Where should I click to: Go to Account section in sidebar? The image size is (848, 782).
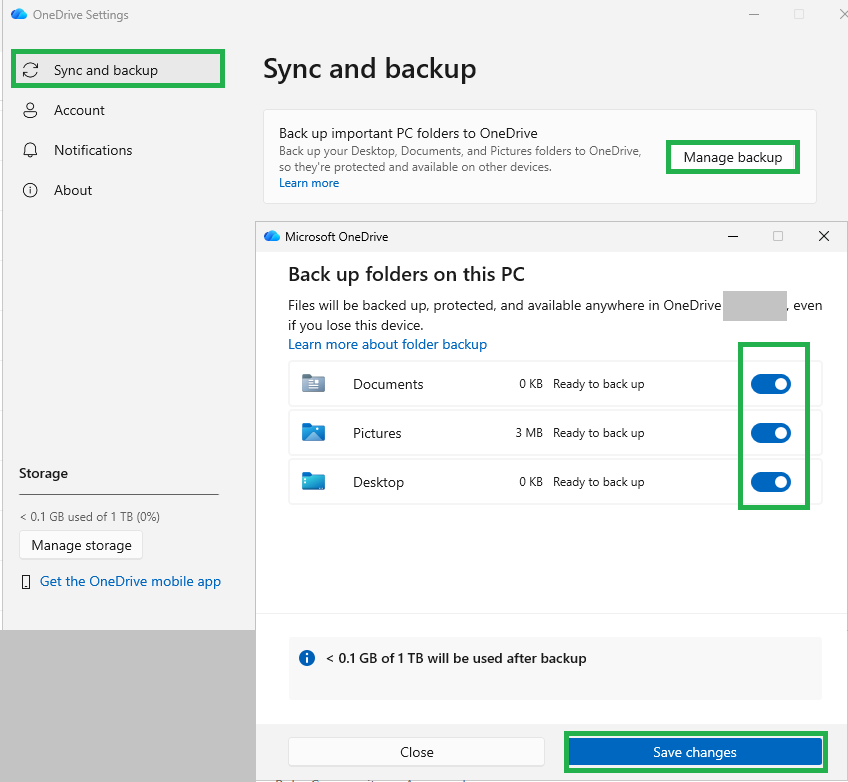coord(79,110)
